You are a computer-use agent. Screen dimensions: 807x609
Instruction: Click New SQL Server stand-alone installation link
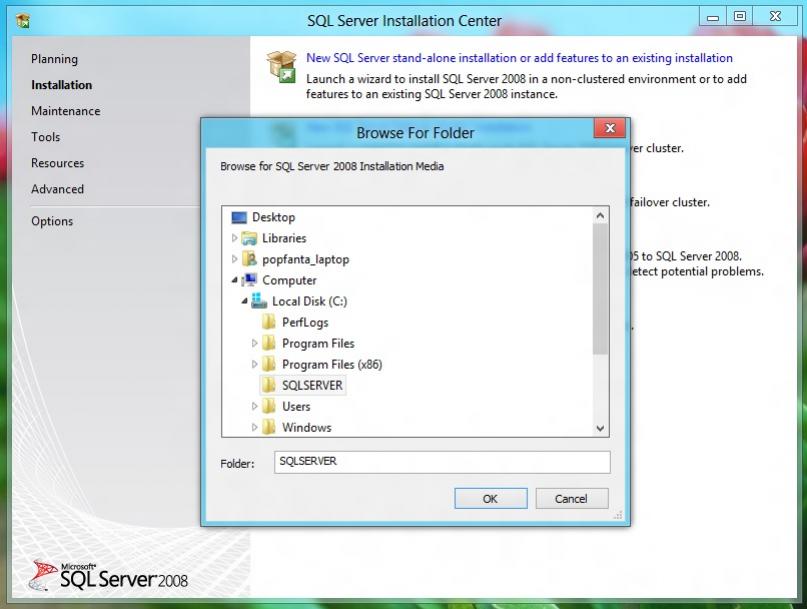tap(519, 58)
